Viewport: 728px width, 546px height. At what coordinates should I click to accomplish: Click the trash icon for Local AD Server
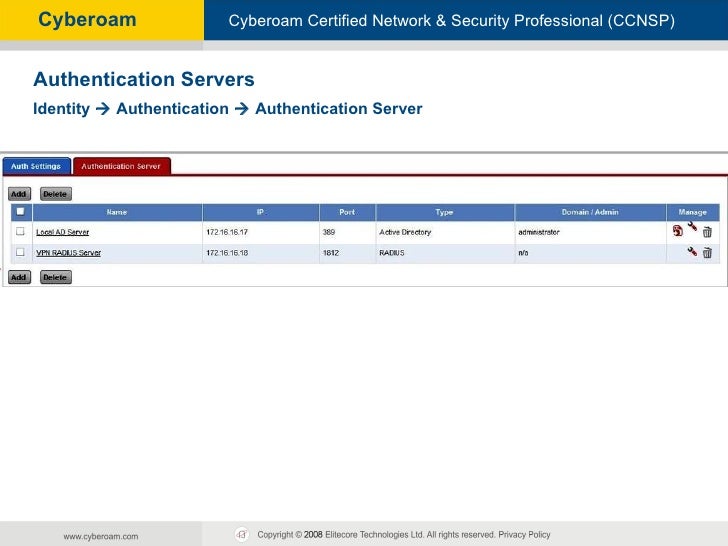(707, 232)
